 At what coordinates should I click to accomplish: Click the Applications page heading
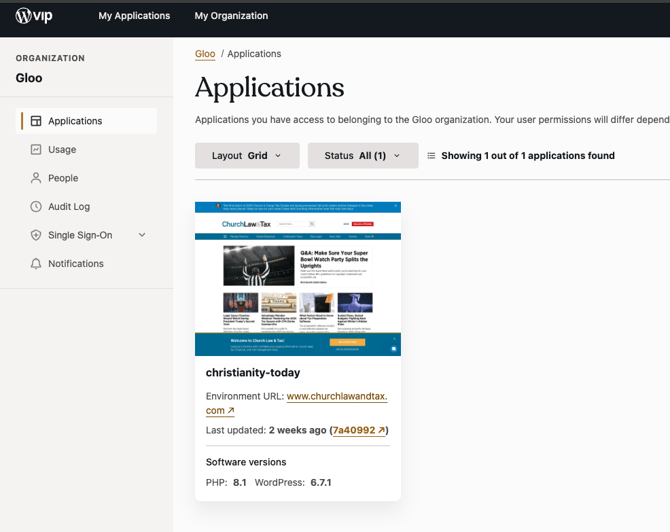click(x=270, y=88)
